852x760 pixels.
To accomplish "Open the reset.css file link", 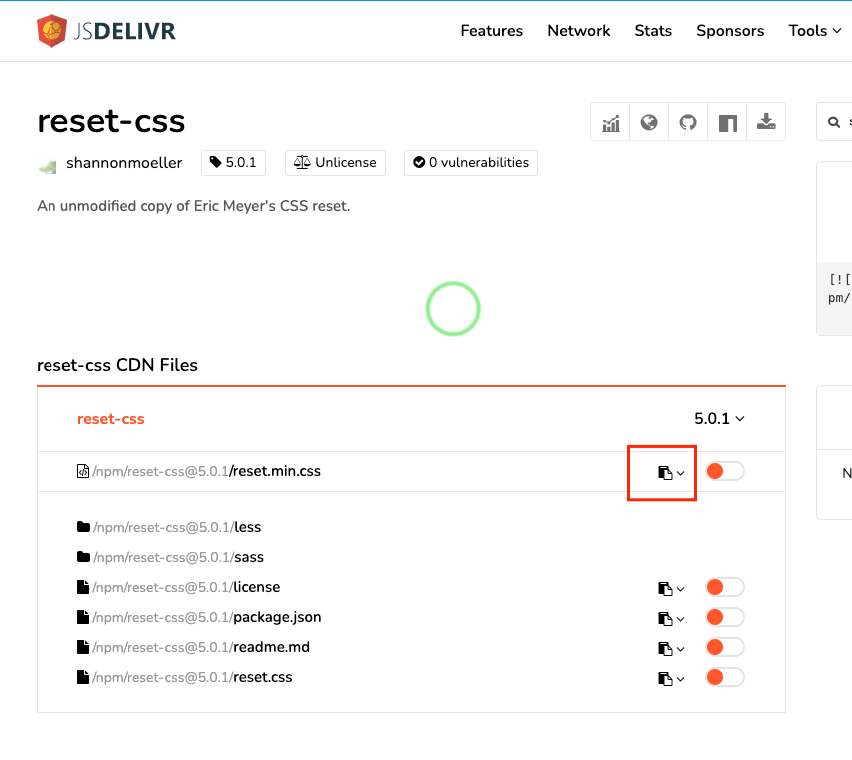I will 192,677.
